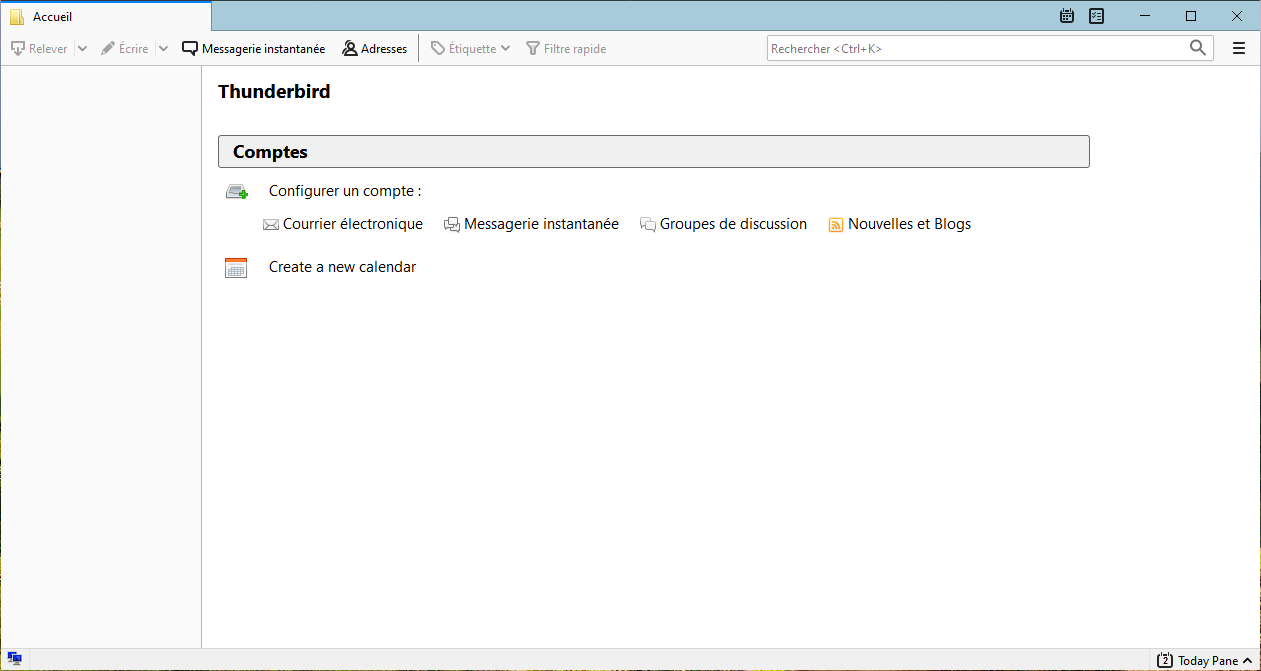Select the Accueil tab
The height and width of the screenshot is (671, 1261).
click(106, 17)
